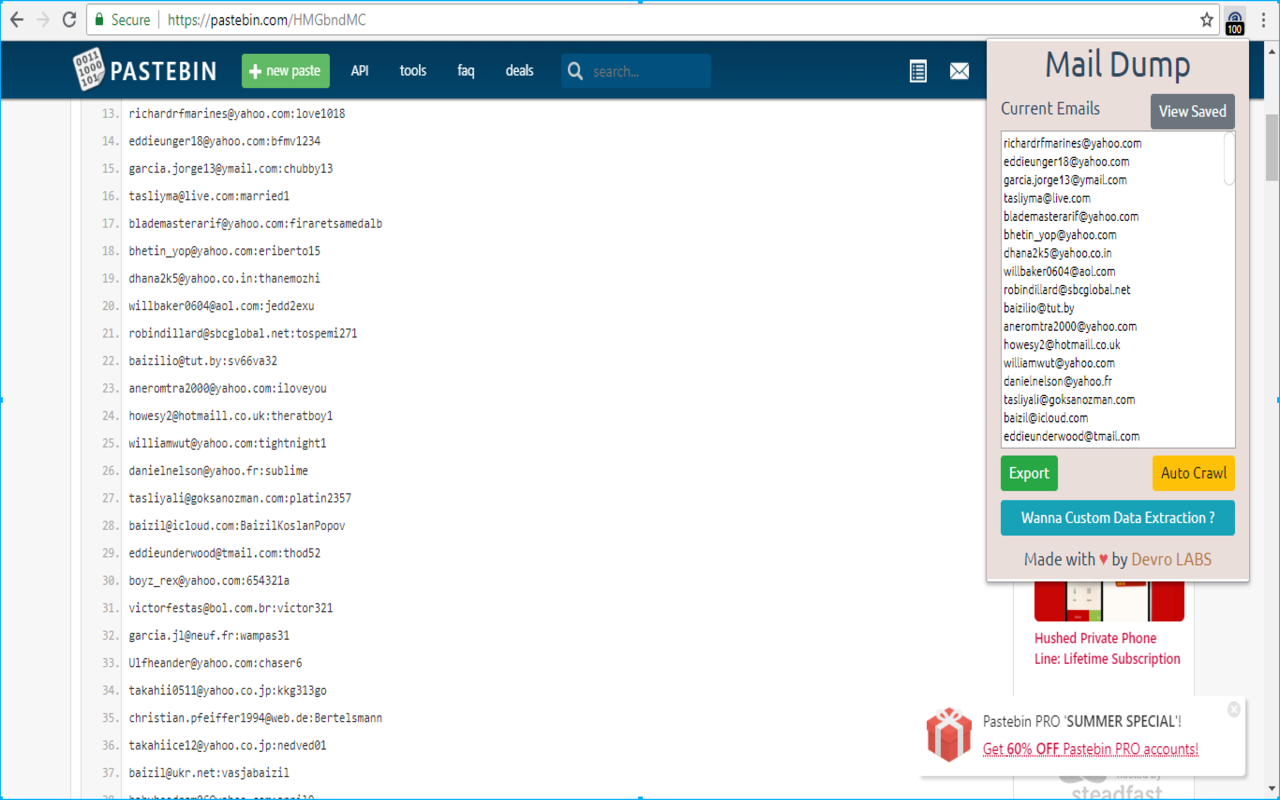The height and width of the screenshot is (800, 1280).
Task: Select robindillard@sbcglobal.net in Mail Dump list
Action: [x=1067, y=290]
